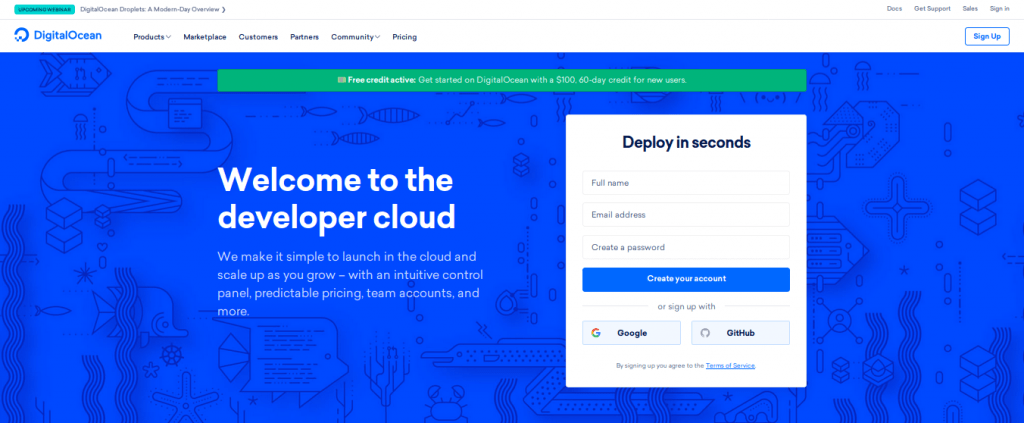Image resolution: width=1024 pixels, height=423 pixels.
Task: Click 'Welcome to the developer cloud' heading
Action: (336, 198)
